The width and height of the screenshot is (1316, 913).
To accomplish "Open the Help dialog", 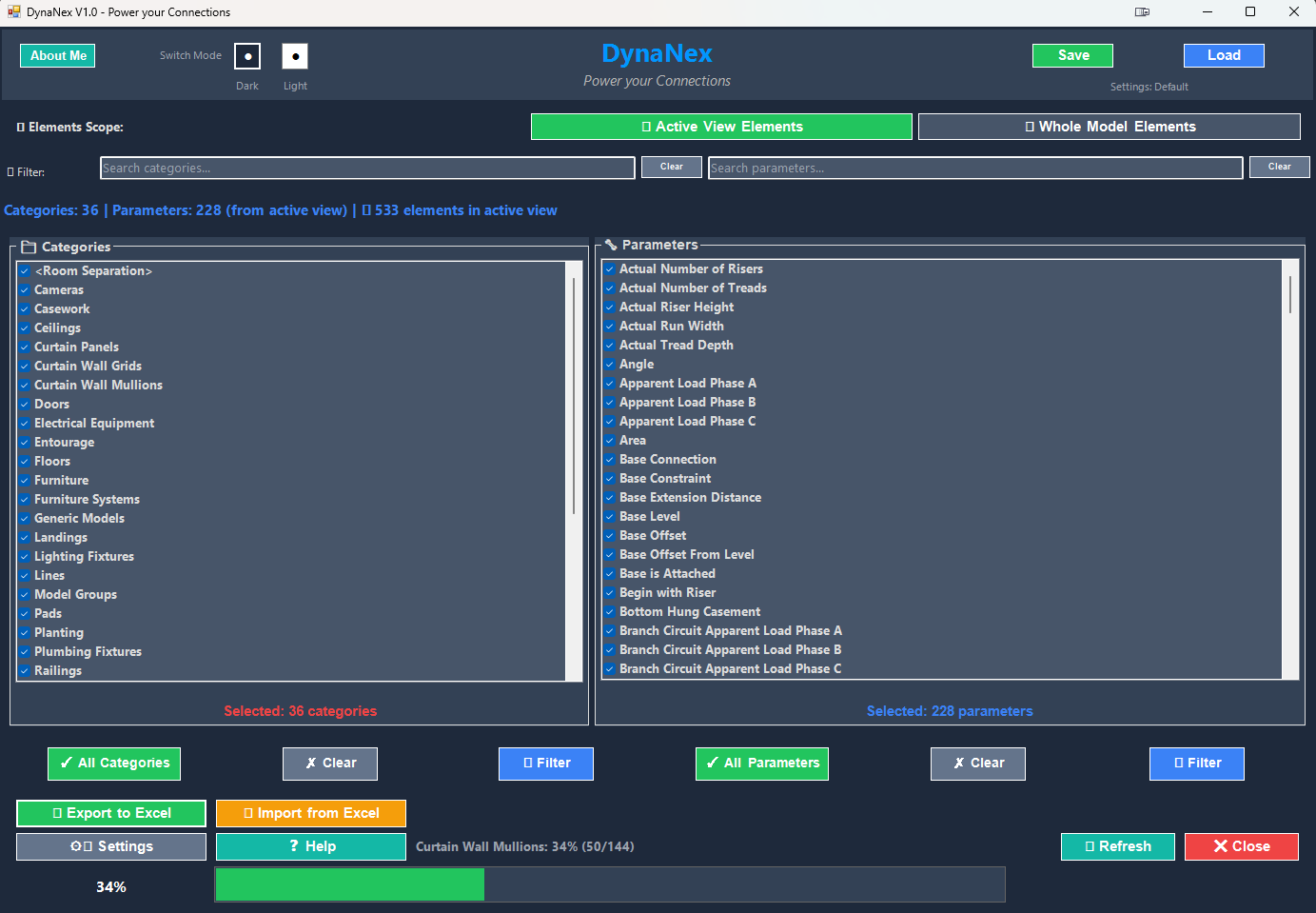I will [x=310, y=846].
